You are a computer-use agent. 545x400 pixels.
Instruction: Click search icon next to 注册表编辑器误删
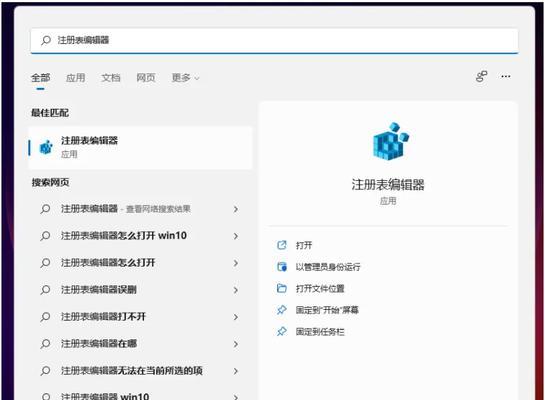[45, 289]
